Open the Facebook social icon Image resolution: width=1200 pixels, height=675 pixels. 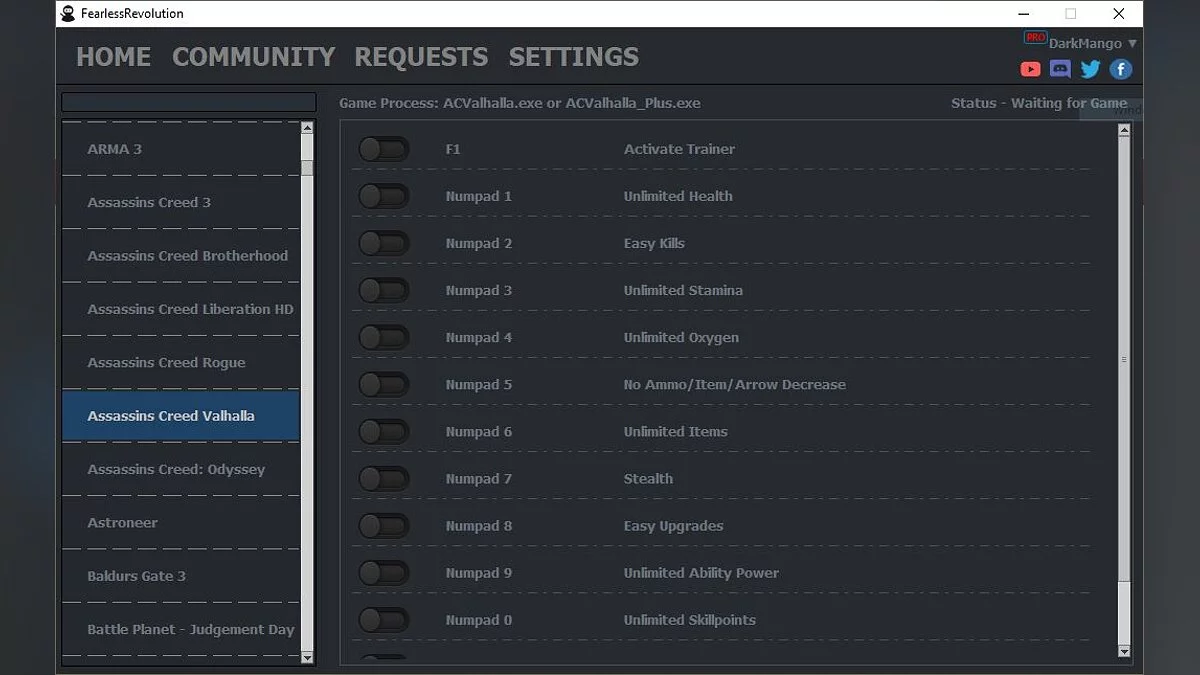(x=1121, y=69)
